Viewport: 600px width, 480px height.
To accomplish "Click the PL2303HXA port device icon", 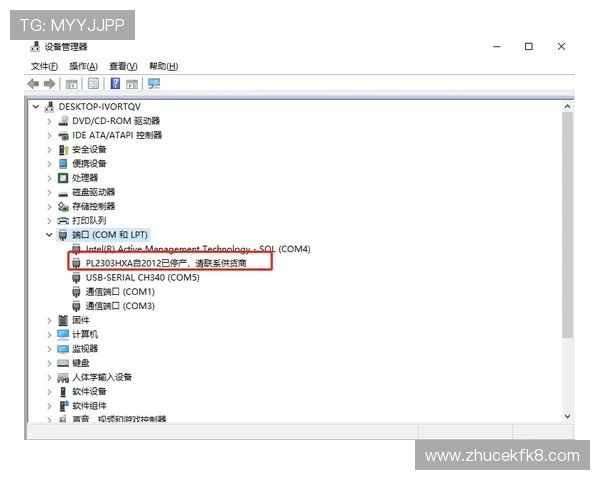I will [76, 263].
